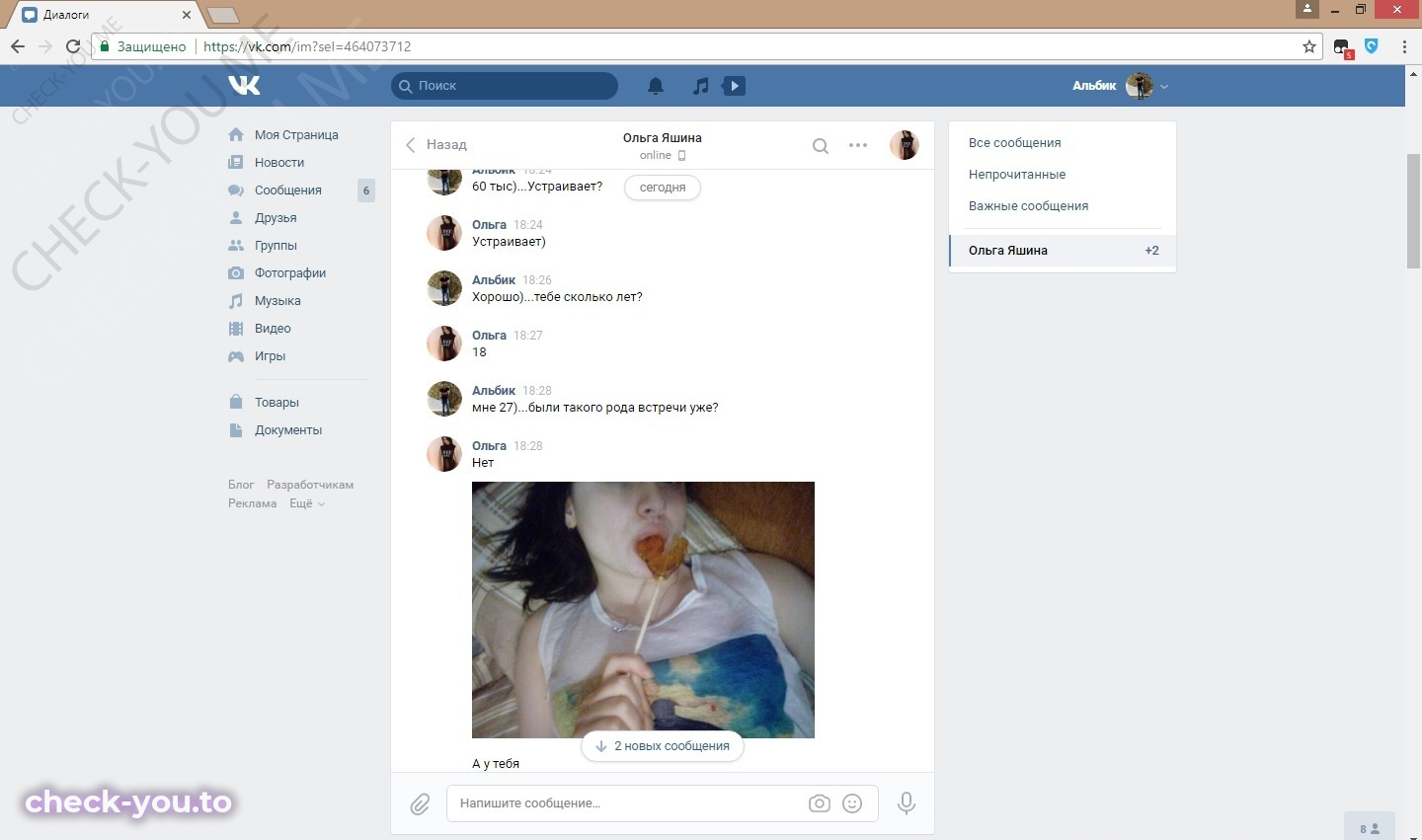The width and height of the screenshot is (1422, 840).
Task: Click the message text "Устраивает)"
Action: point(509,242)
